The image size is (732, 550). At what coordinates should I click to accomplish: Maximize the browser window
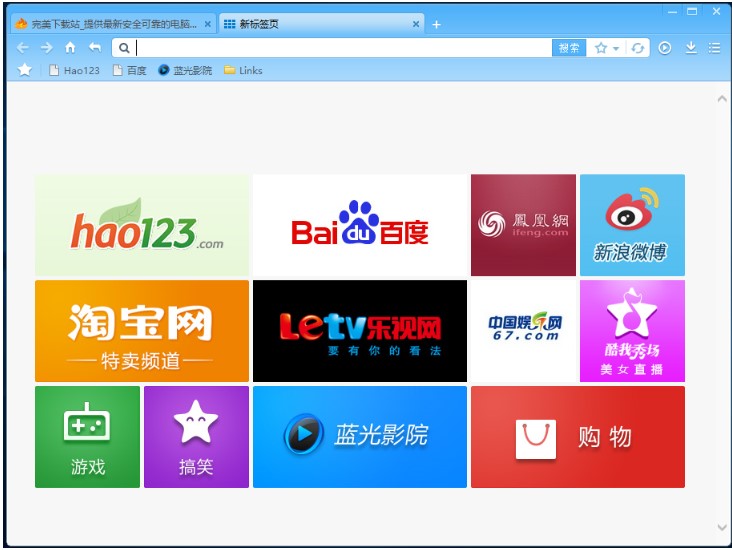coord(692,12)
